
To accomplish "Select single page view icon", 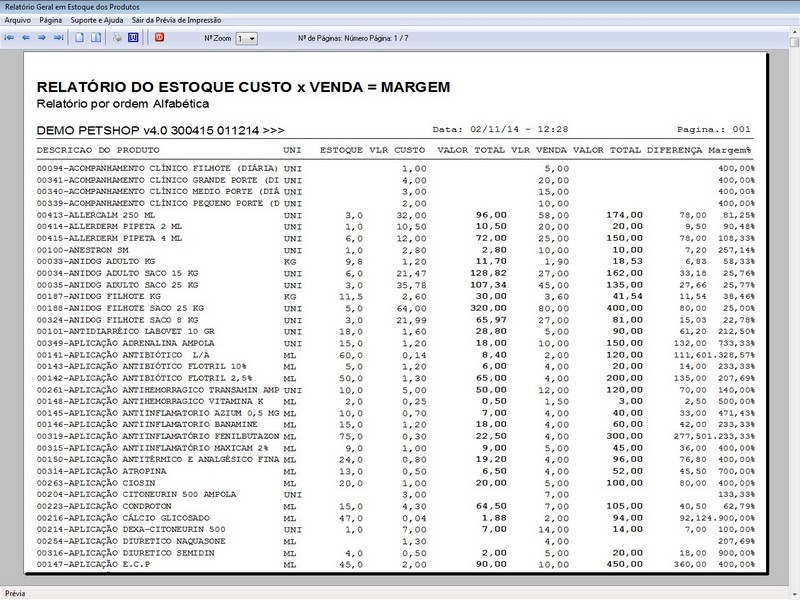I will [x=81, y=38].
